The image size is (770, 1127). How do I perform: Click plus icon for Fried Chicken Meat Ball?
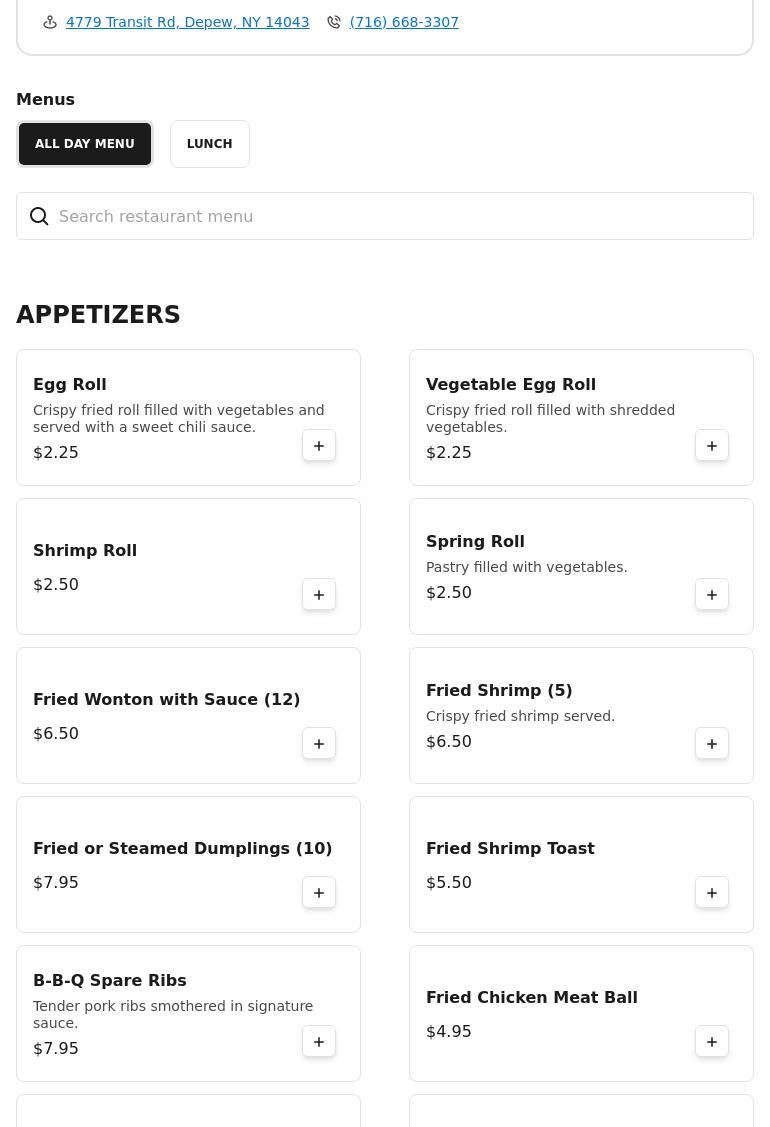click(x=712, y=1042)
